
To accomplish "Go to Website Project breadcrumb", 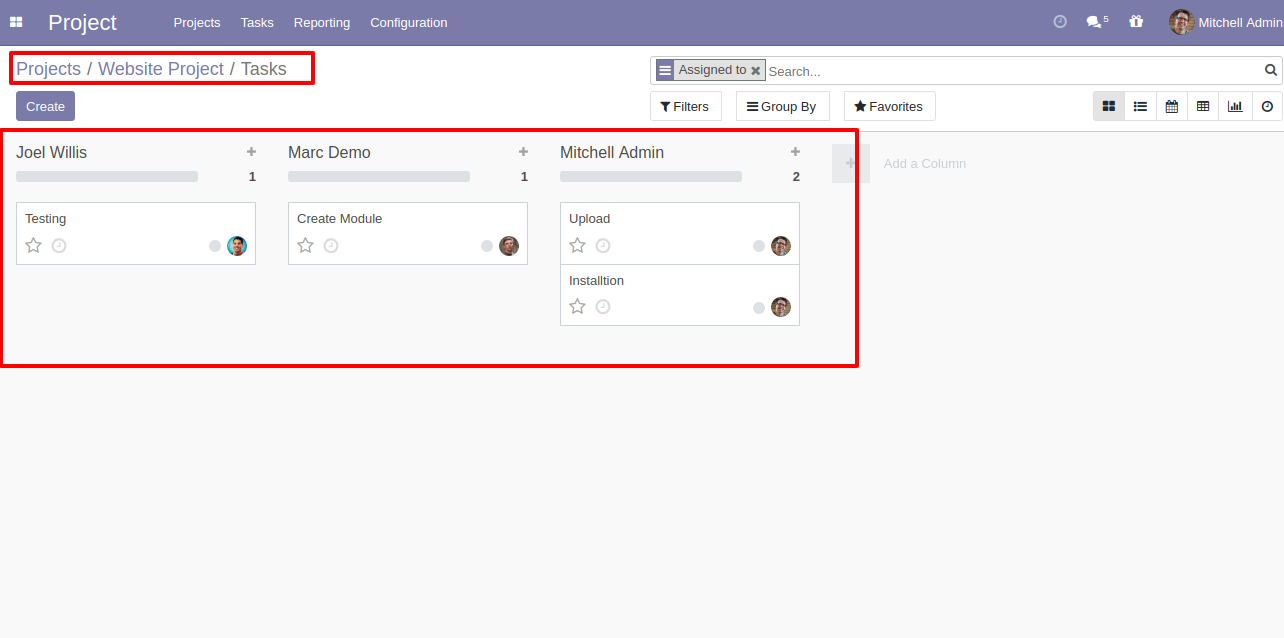I will click(x=161, y=69).
